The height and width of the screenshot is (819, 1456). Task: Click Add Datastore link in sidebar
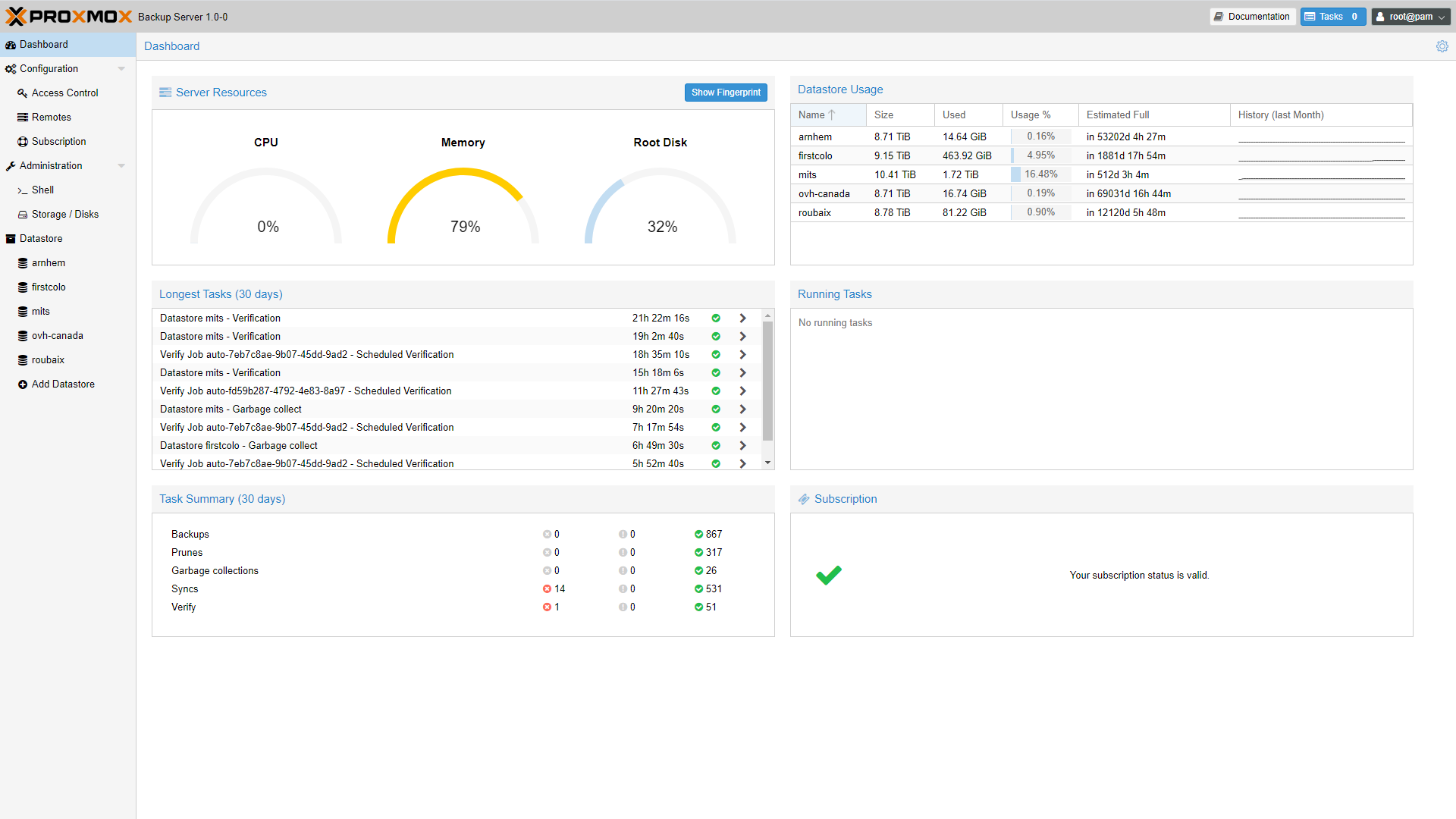(62, 384)
